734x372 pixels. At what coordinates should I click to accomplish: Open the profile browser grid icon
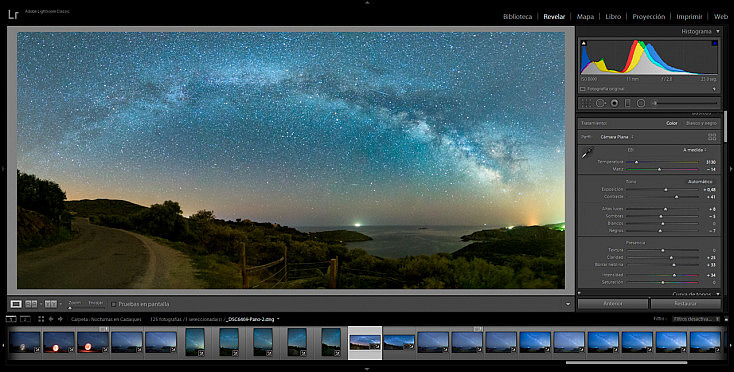click(712, 137)
